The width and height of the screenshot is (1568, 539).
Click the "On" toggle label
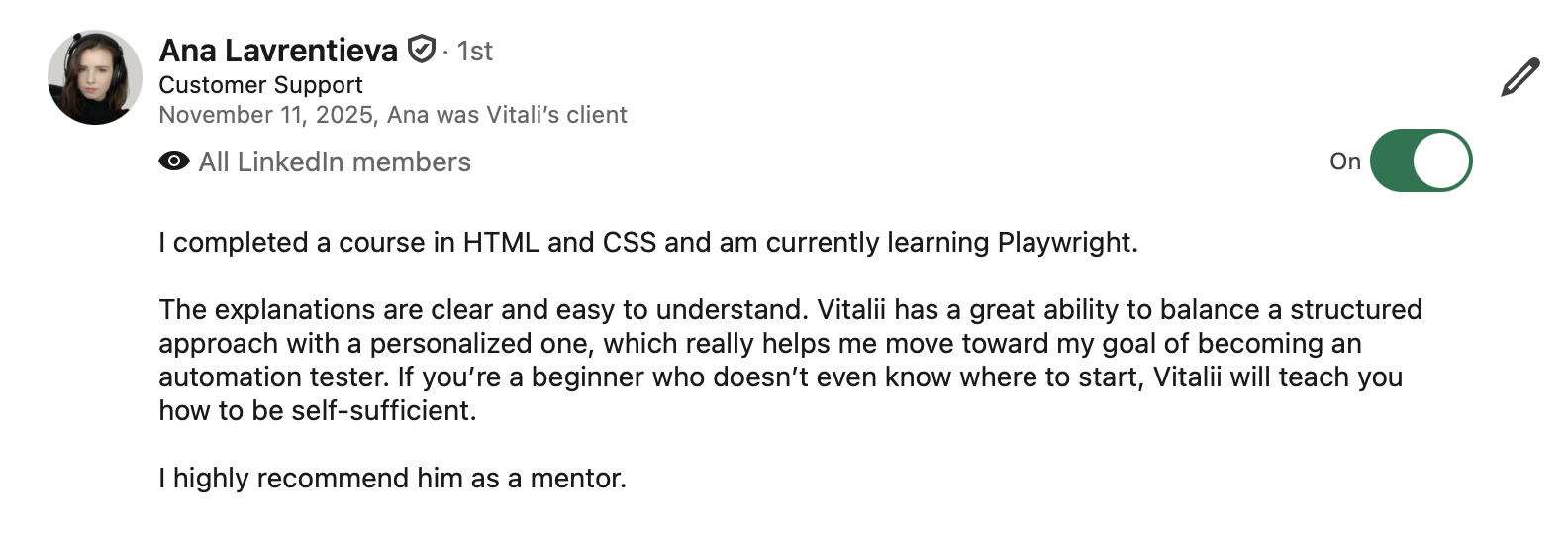1344,162
